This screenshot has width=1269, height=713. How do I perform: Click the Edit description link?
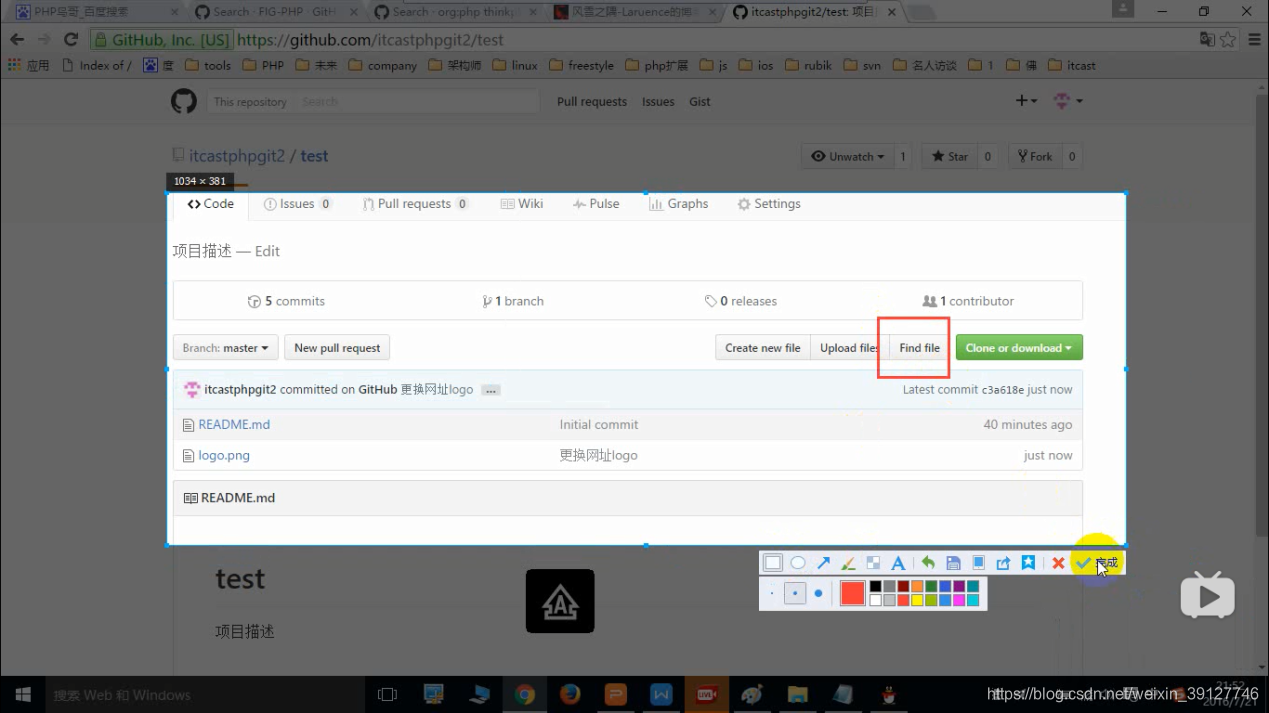click(x=267, y=252)
